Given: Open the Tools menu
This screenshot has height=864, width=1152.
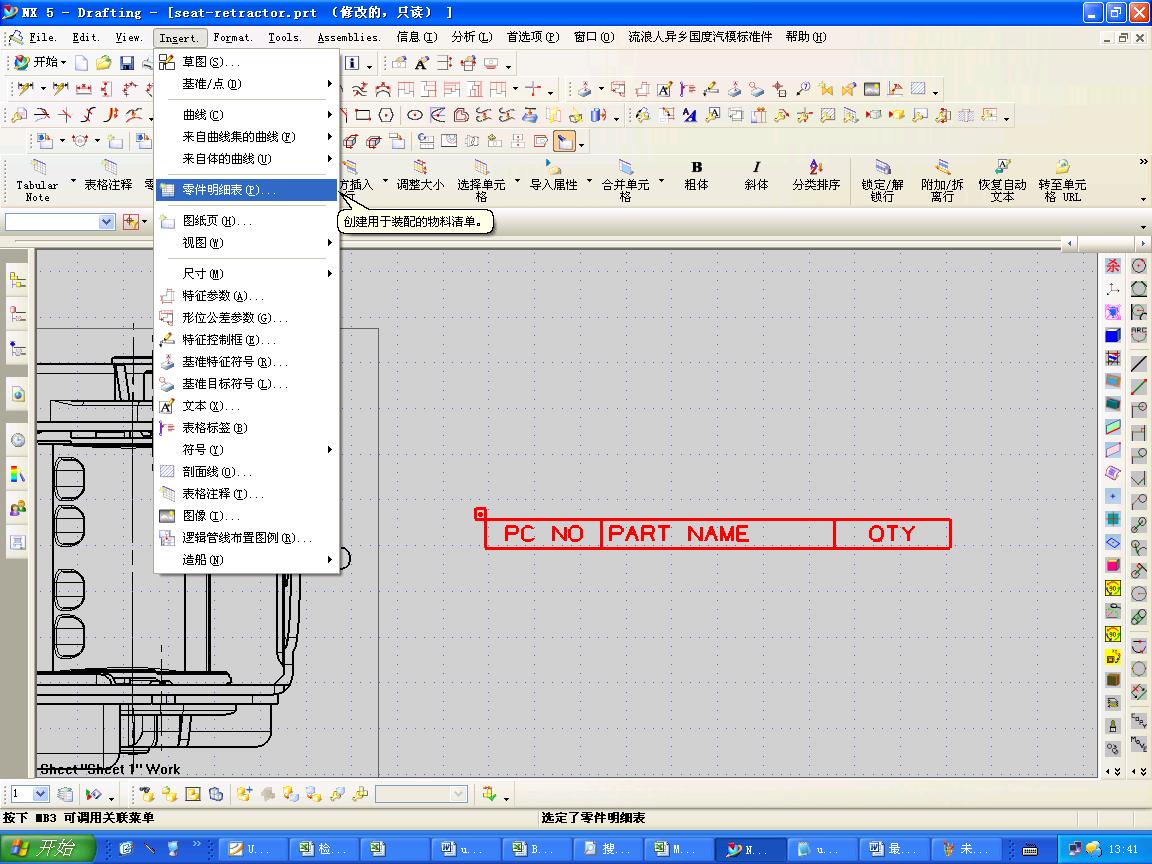Looking at the screenshot, I should 284,37.
